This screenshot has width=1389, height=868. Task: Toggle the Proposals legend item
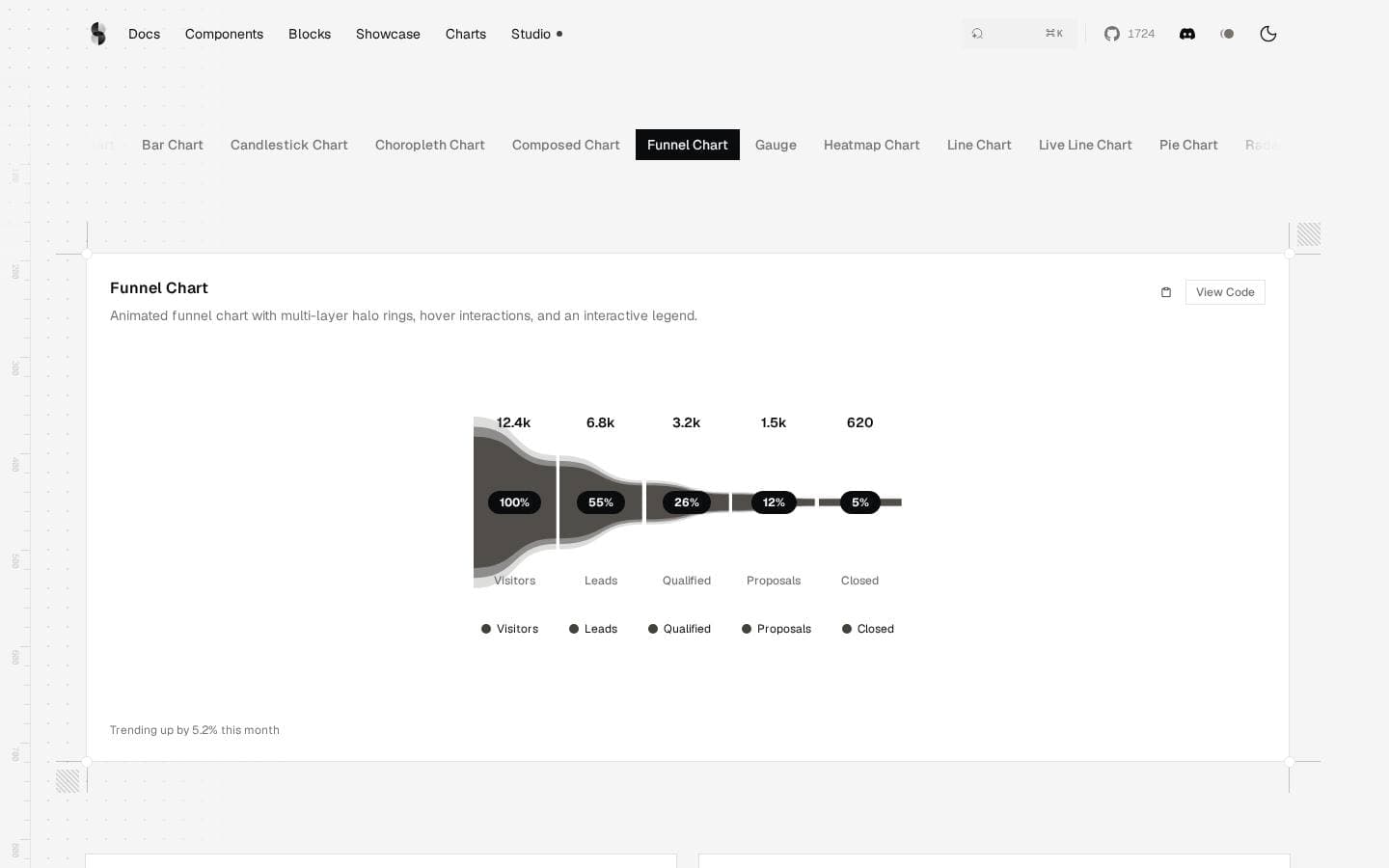point(776,629)
